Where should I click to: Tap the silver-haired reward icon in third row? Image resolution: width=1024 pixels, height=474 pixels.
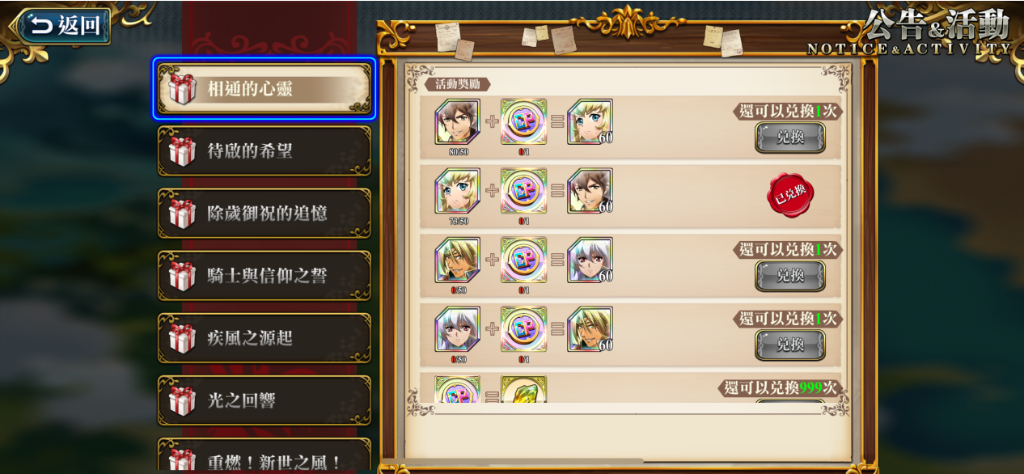tap(590, 261)
